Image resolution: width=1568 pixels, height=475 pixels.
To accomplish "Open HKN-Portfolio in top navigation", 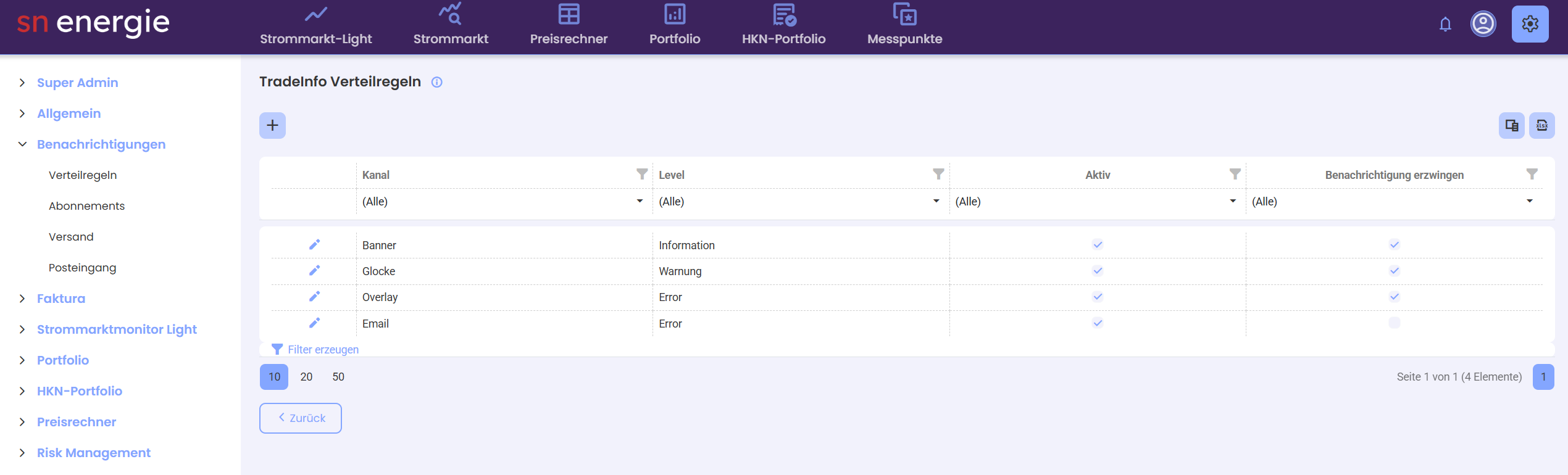I will 783,25.
